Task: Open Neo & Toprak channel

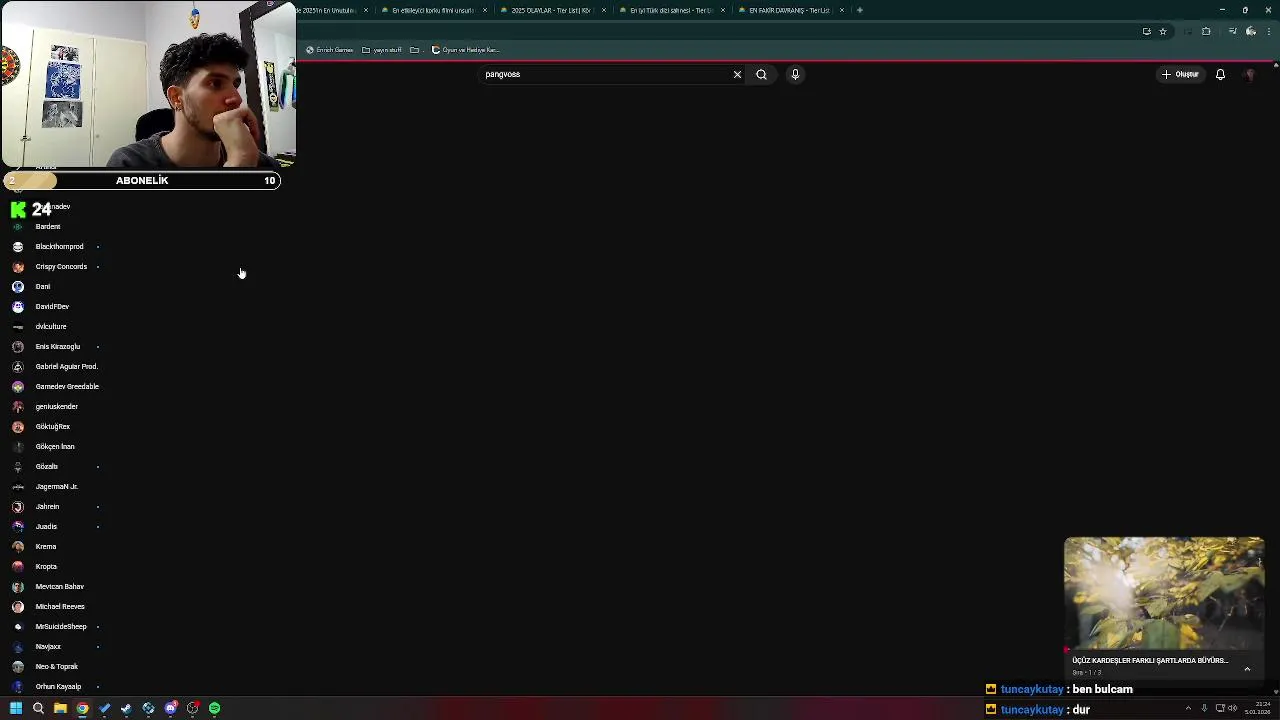Action: pyautogui.click(x=55, y=667)
